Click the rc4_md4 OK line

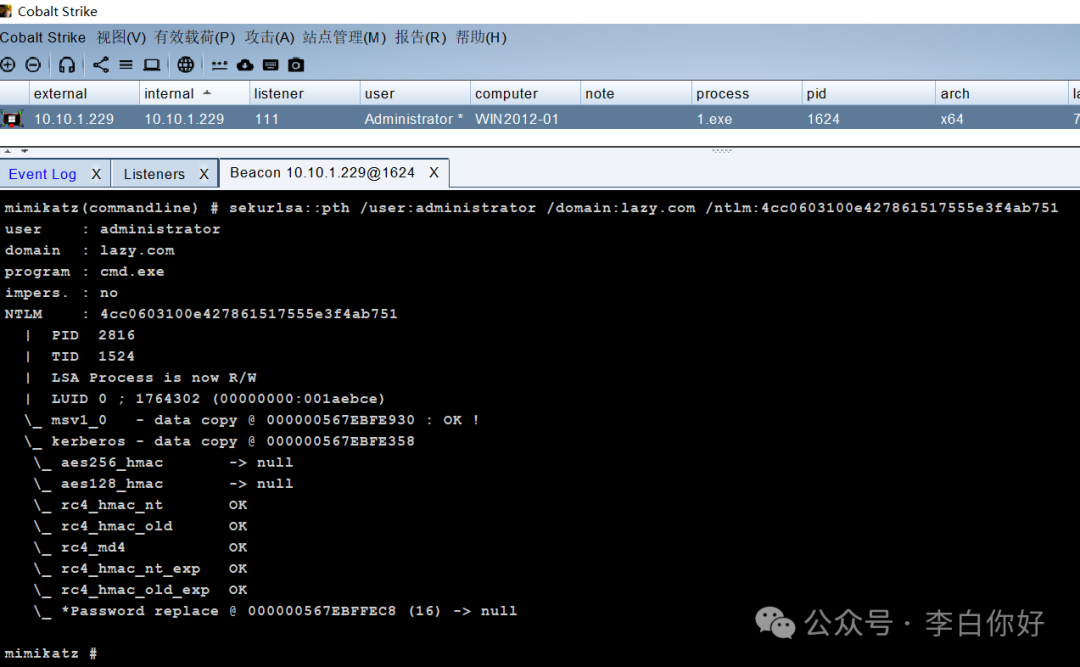(x=141, y=547)
